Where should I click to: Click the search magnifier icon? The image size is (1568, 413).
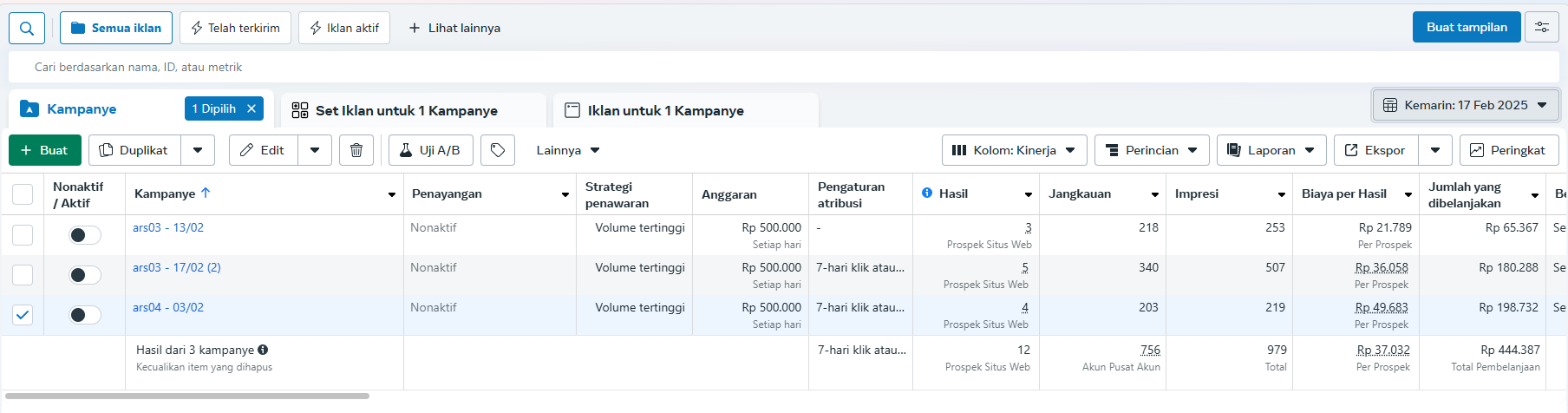27,29
